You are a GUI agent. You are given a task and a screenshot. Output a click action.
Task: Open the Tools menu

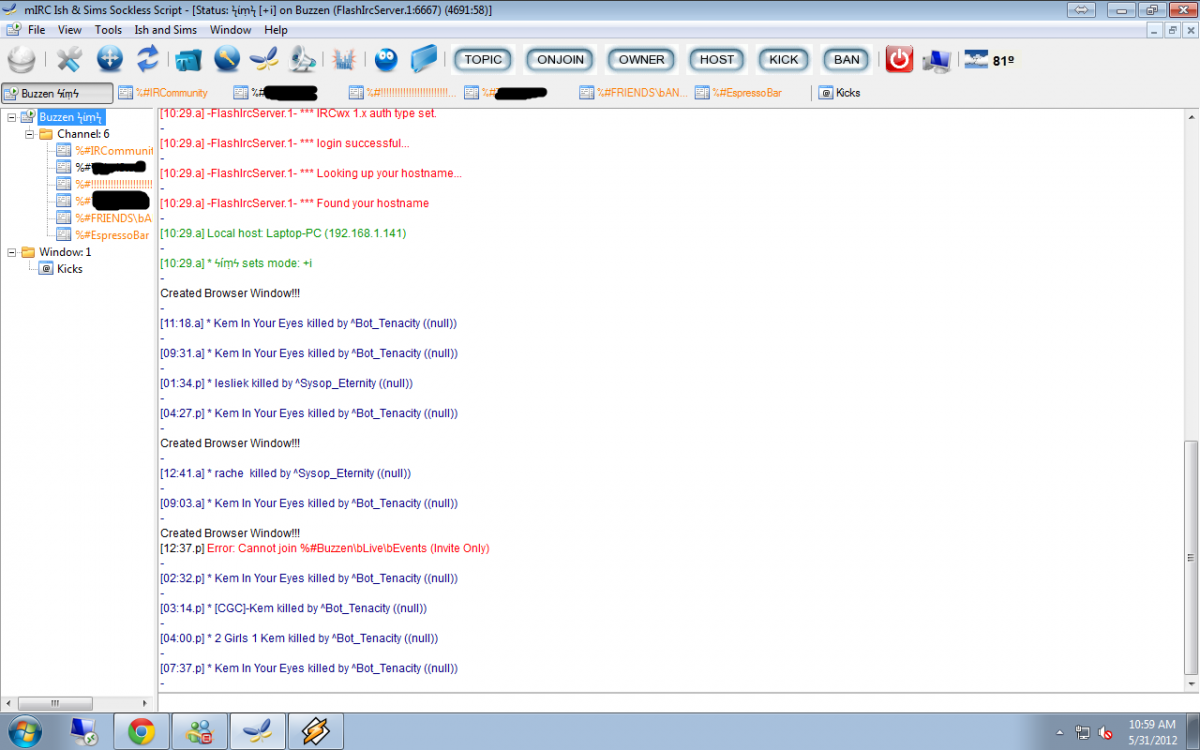108,30
